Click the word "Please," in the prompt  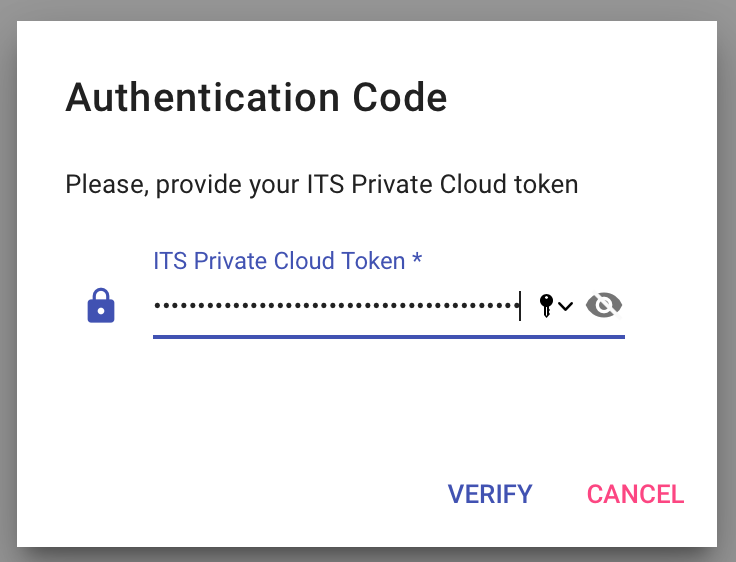(107, 184)
